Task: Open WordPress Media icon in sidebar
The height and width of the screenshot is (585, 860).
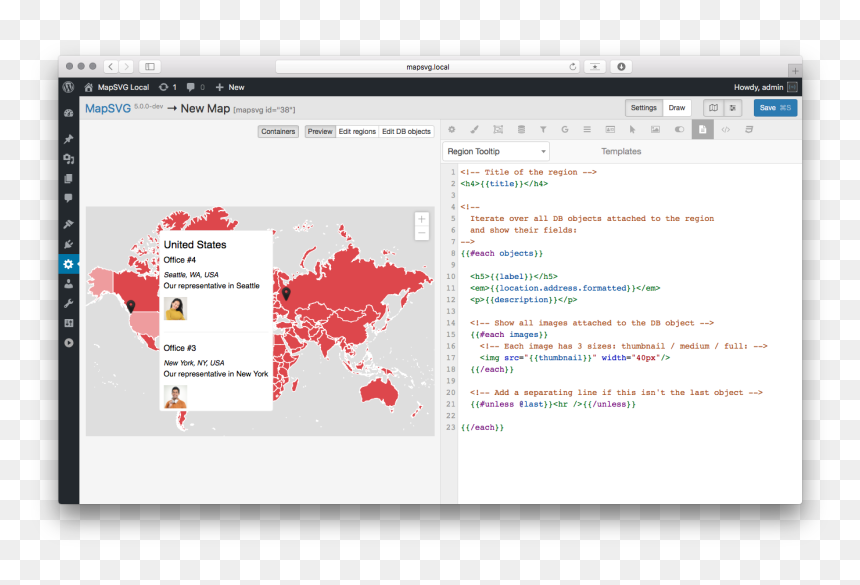Action: 69,159
